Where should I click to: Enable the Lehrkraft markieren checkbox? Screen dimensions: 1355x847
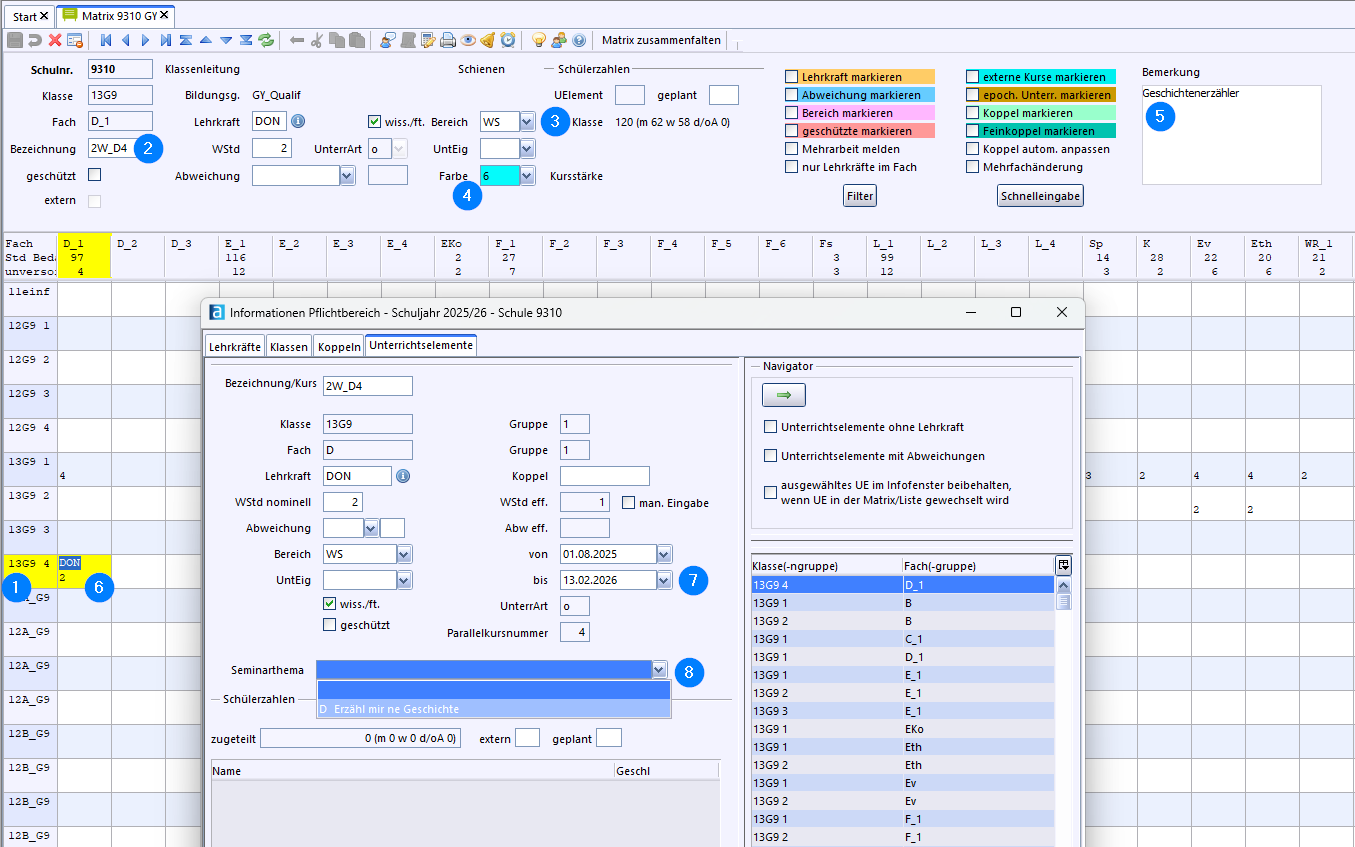click(x=791, y=77)
